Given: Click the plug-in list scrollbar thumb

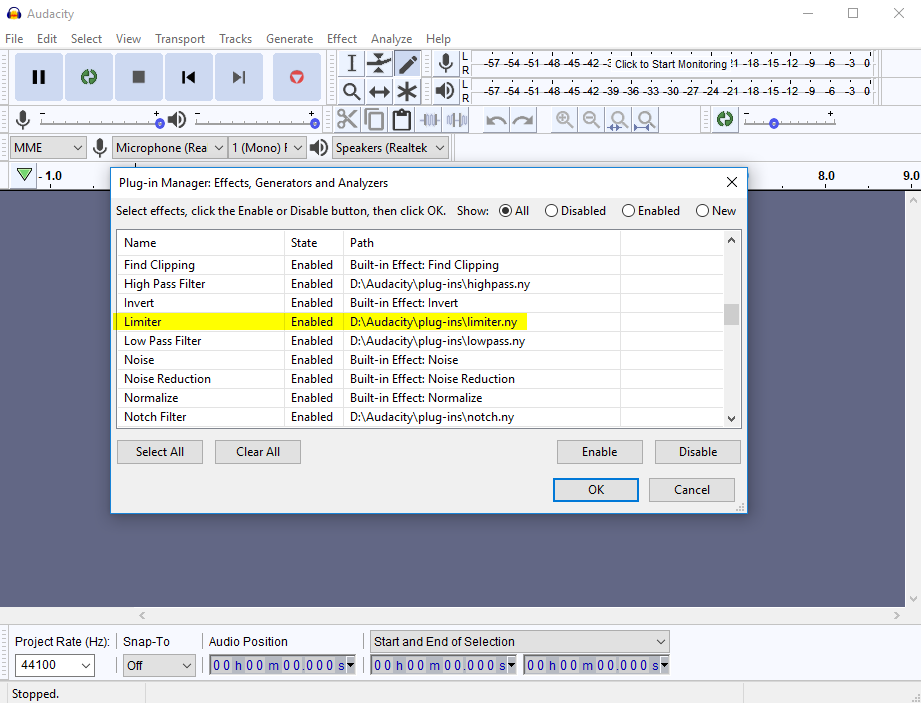Looking at the screenshot, I should pos(731,314).
